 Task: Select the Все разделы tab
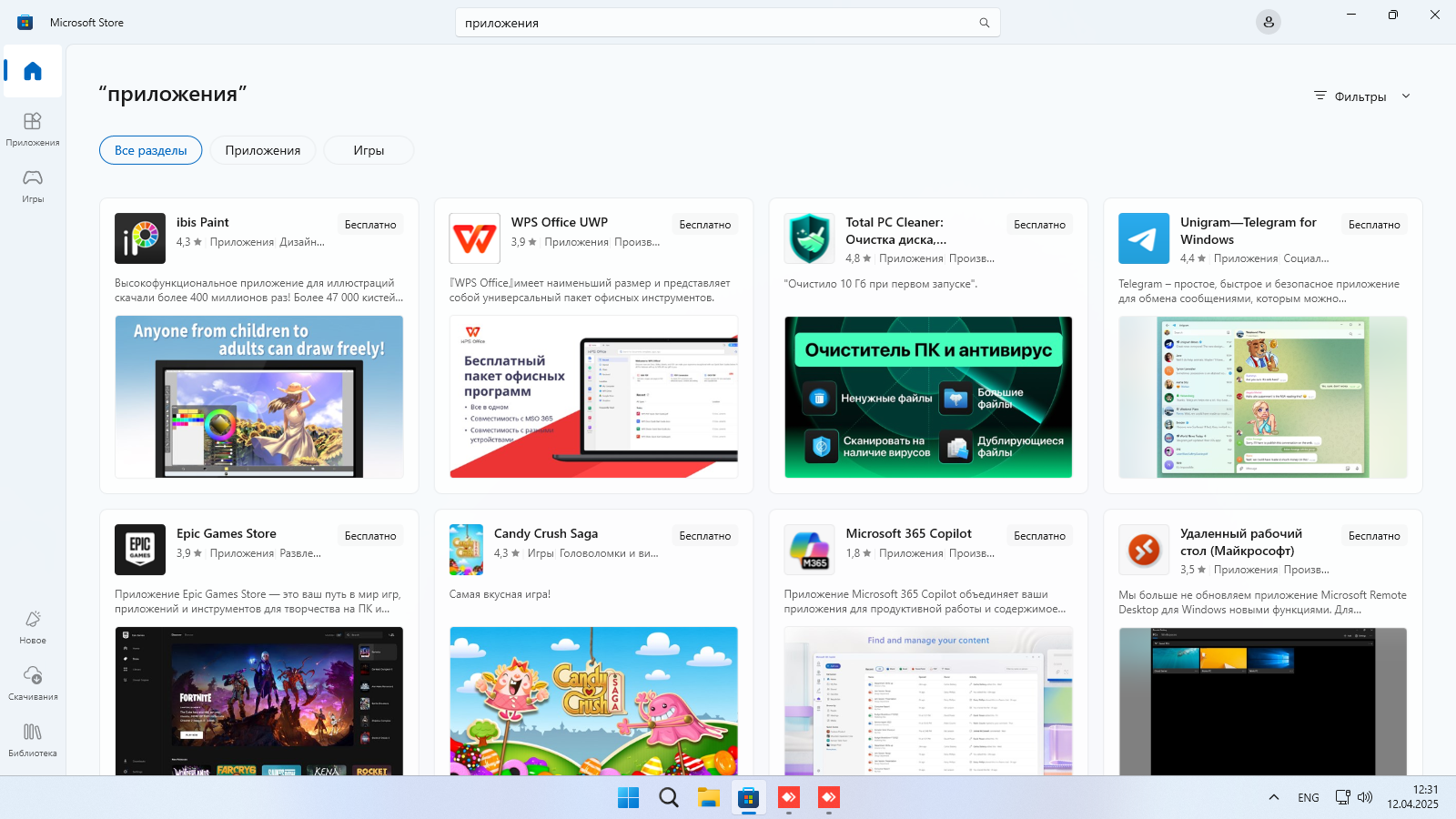click(151, 150)
